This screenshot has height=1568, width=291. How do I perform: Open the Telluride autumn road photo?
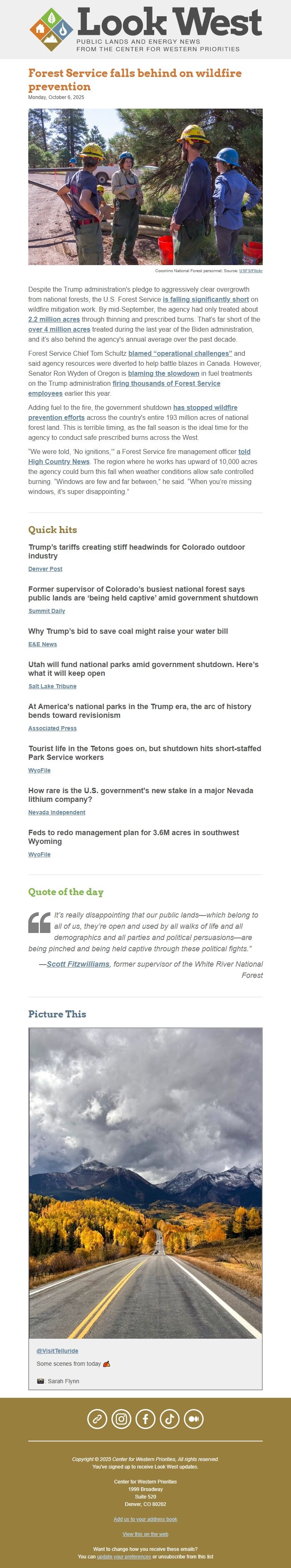tap(145, 1183)
